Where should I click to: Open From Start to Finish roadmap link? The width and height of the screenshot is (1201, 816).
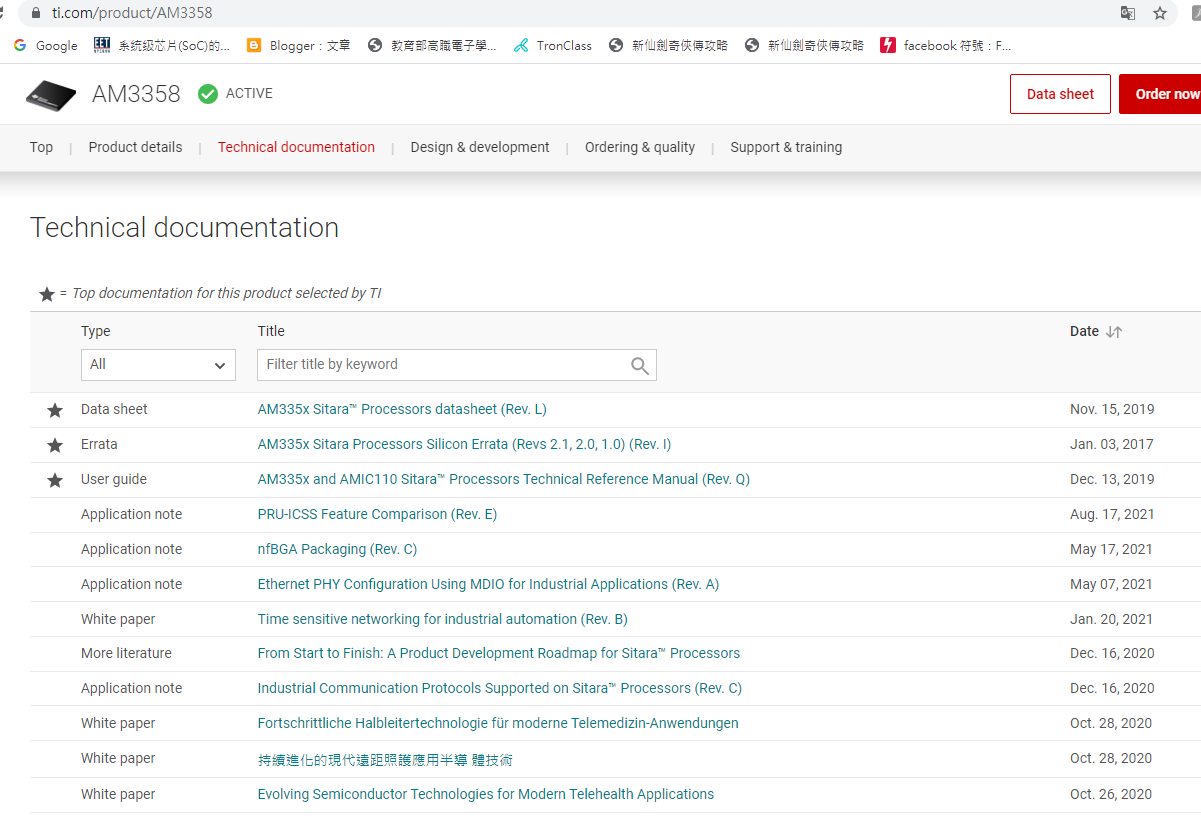click(499, 653)
